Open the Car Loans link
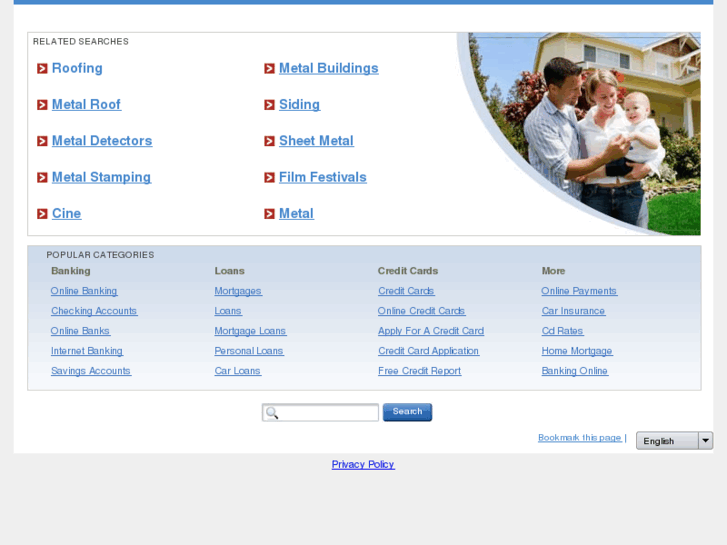The image size is (727, 545). tap(237, 371)
